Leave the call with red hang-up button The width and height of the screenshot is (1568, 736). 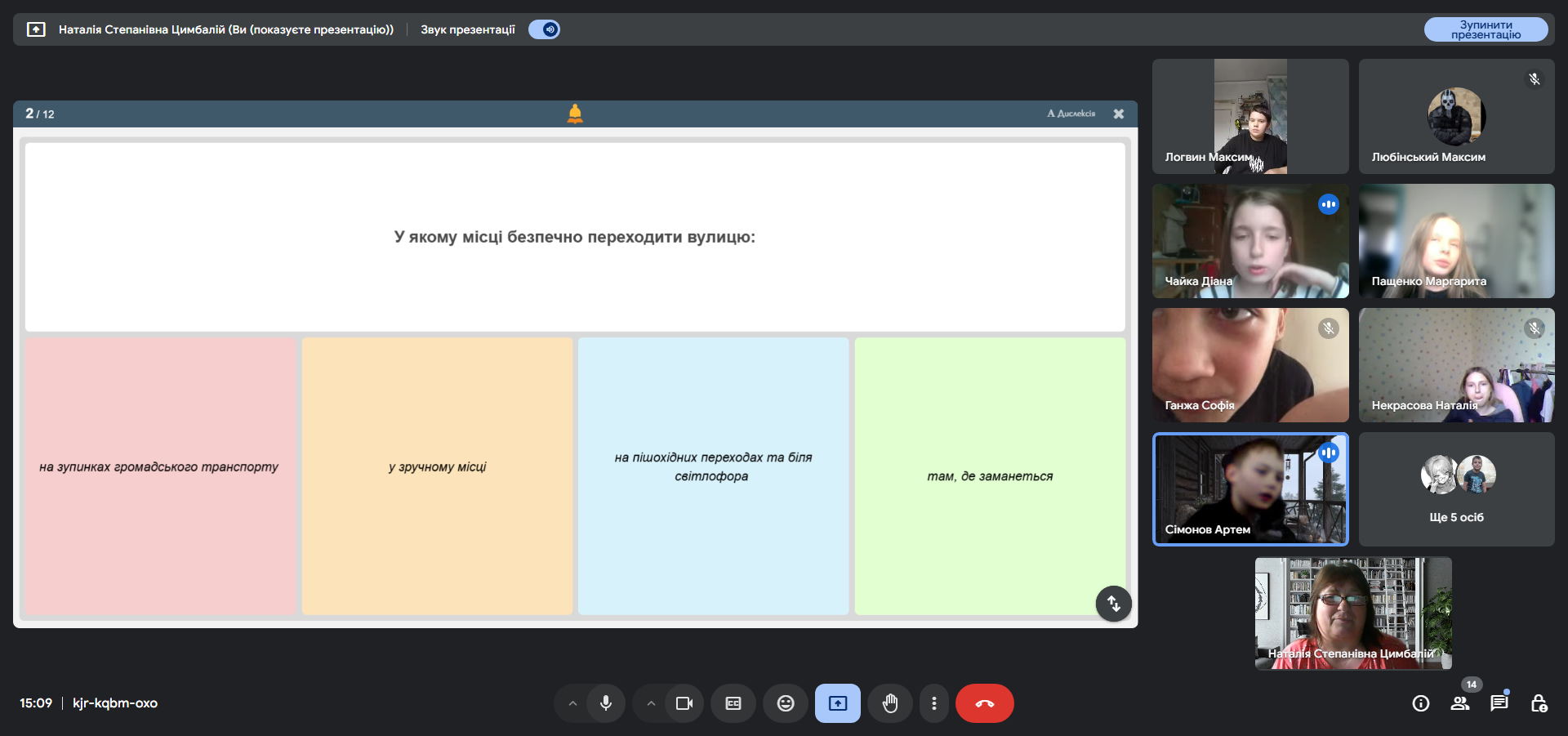point(985,703)
